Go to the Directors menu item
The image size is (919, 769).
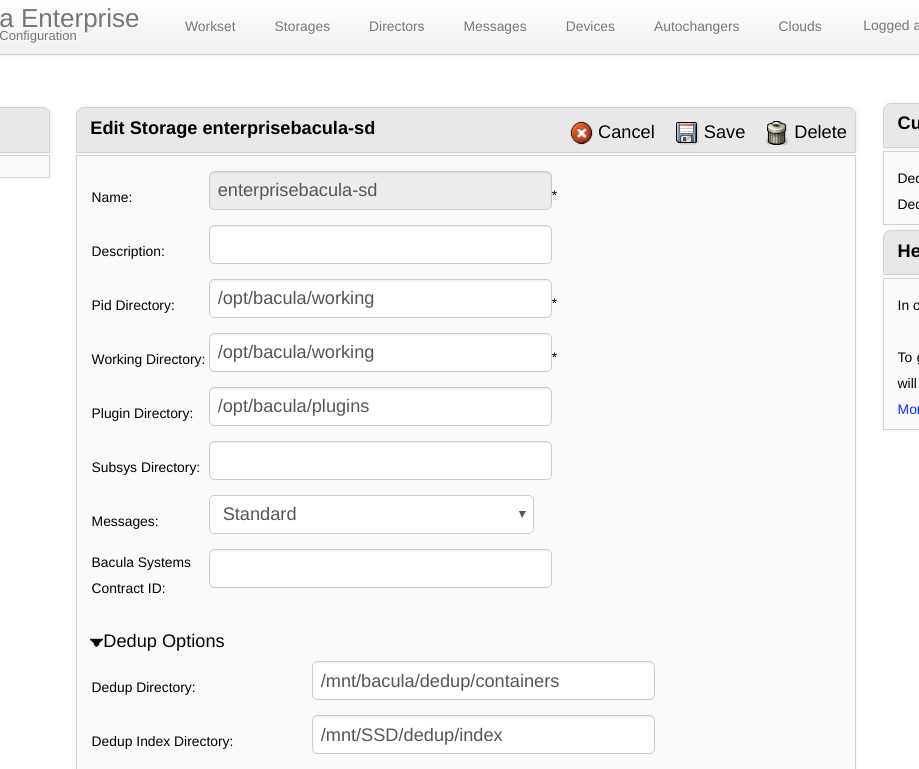397,26
